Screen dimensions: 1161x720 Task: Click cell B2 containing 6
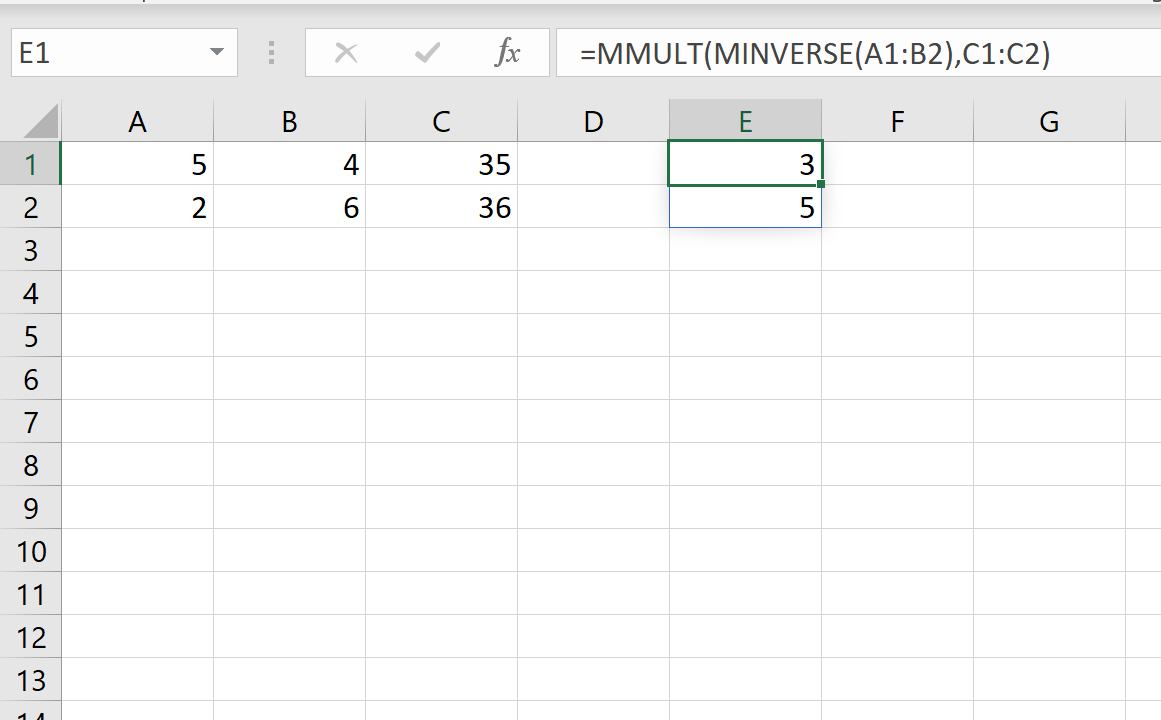(290, 207)
